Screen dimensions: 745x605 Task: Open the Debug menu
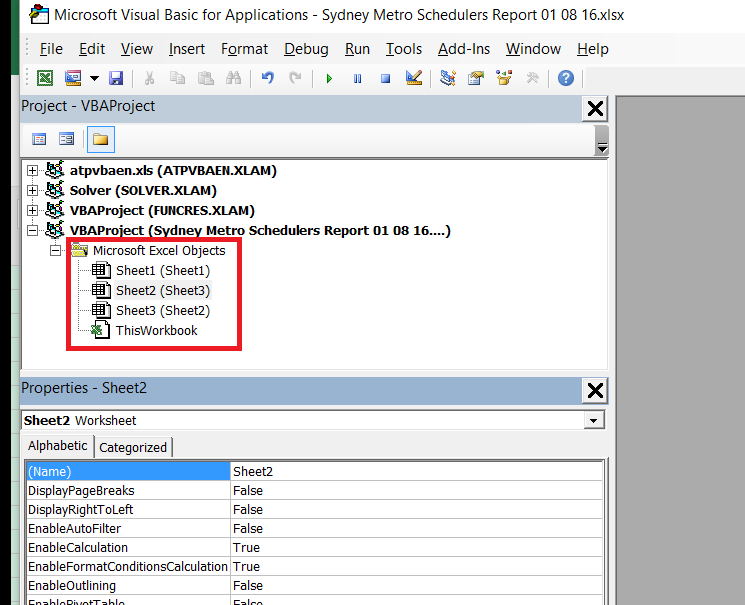point(306,49)
